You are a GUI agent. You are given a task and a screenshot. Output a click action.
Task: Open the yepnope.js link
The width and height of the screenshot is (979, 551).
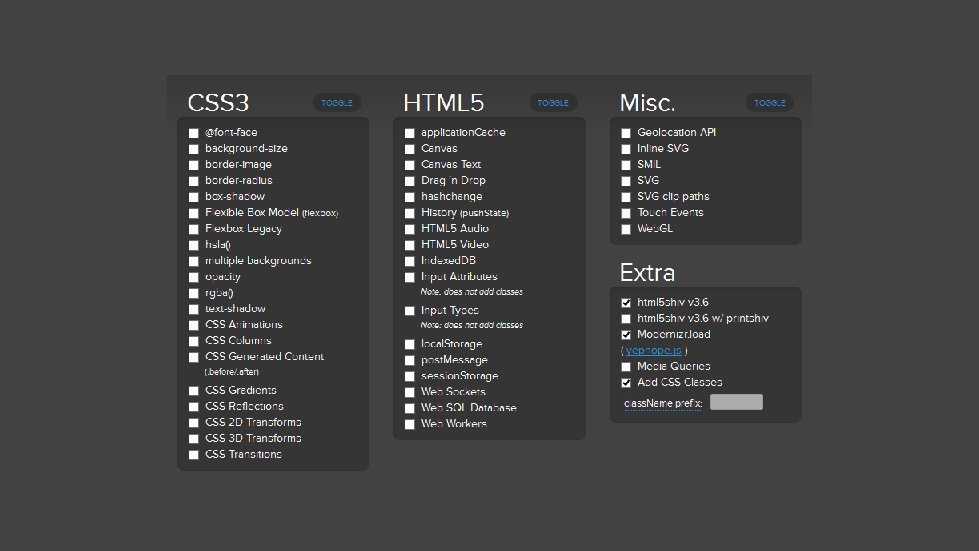click(x=654, y=351)
